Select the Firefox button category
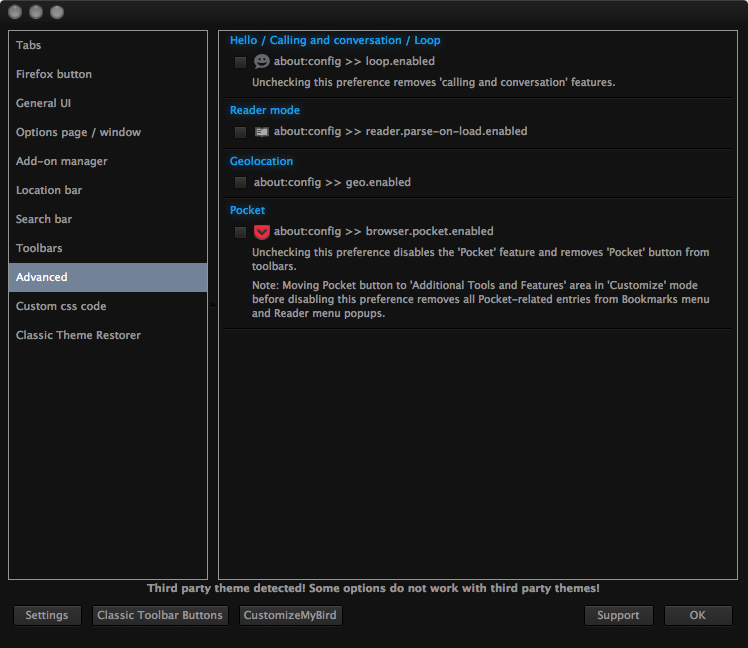The width and height of the screenshot is (748, 648). [108, 74]
